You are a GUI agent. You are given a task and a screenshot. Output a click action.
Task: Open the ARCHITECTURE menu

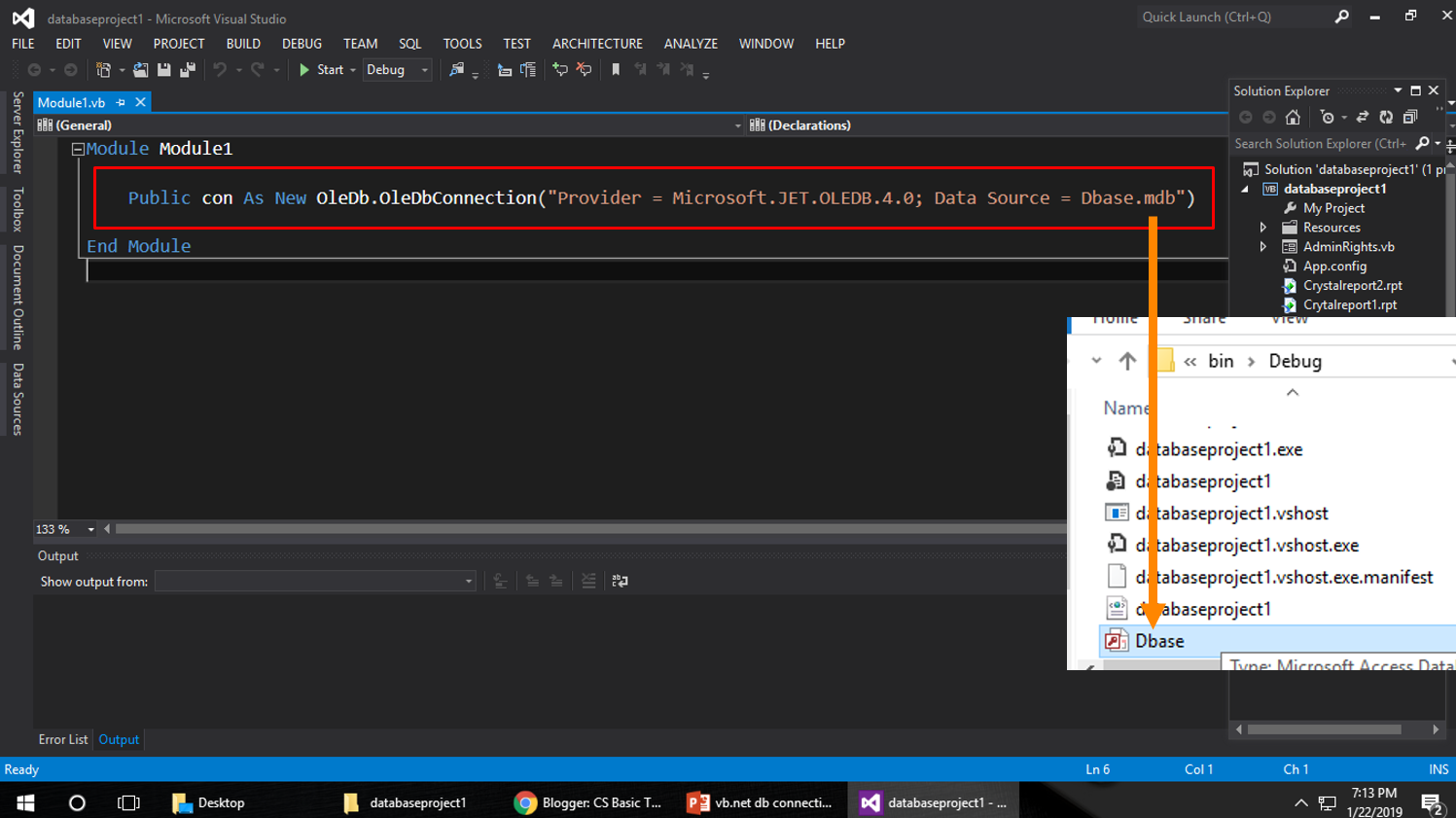(x=597, y=44)
